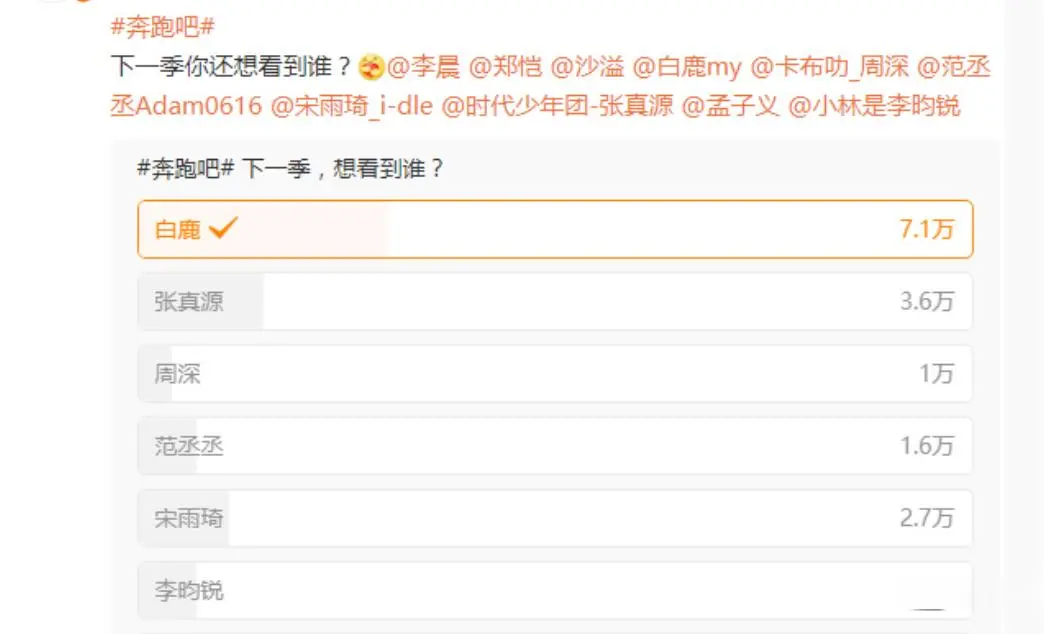Open the #奔跑吧# hashtag link at top

[162, 27]
